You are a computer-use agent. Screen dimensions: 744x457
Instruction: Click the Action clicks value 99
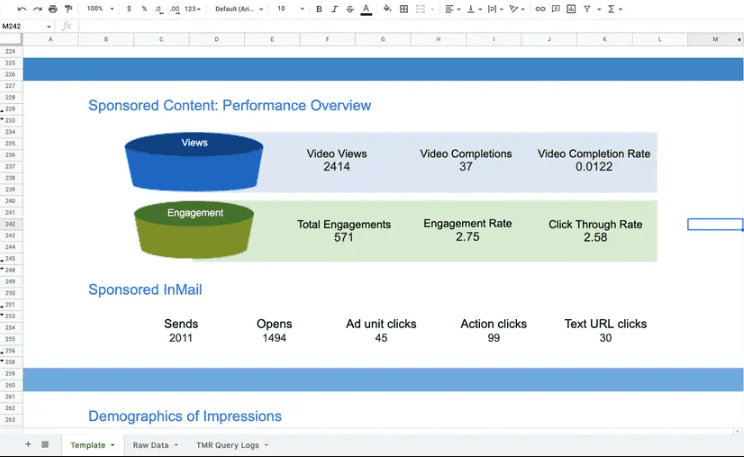click(x=493, y=338)
